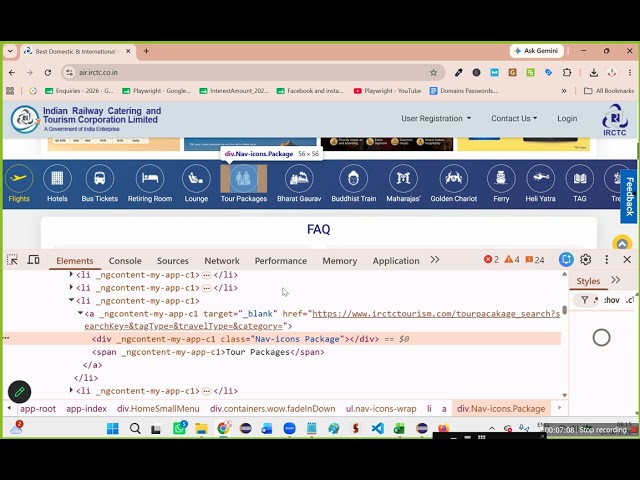640x480 pixels.
Task: Click the filter icon in Styles pane
Action: pos(584,300)
